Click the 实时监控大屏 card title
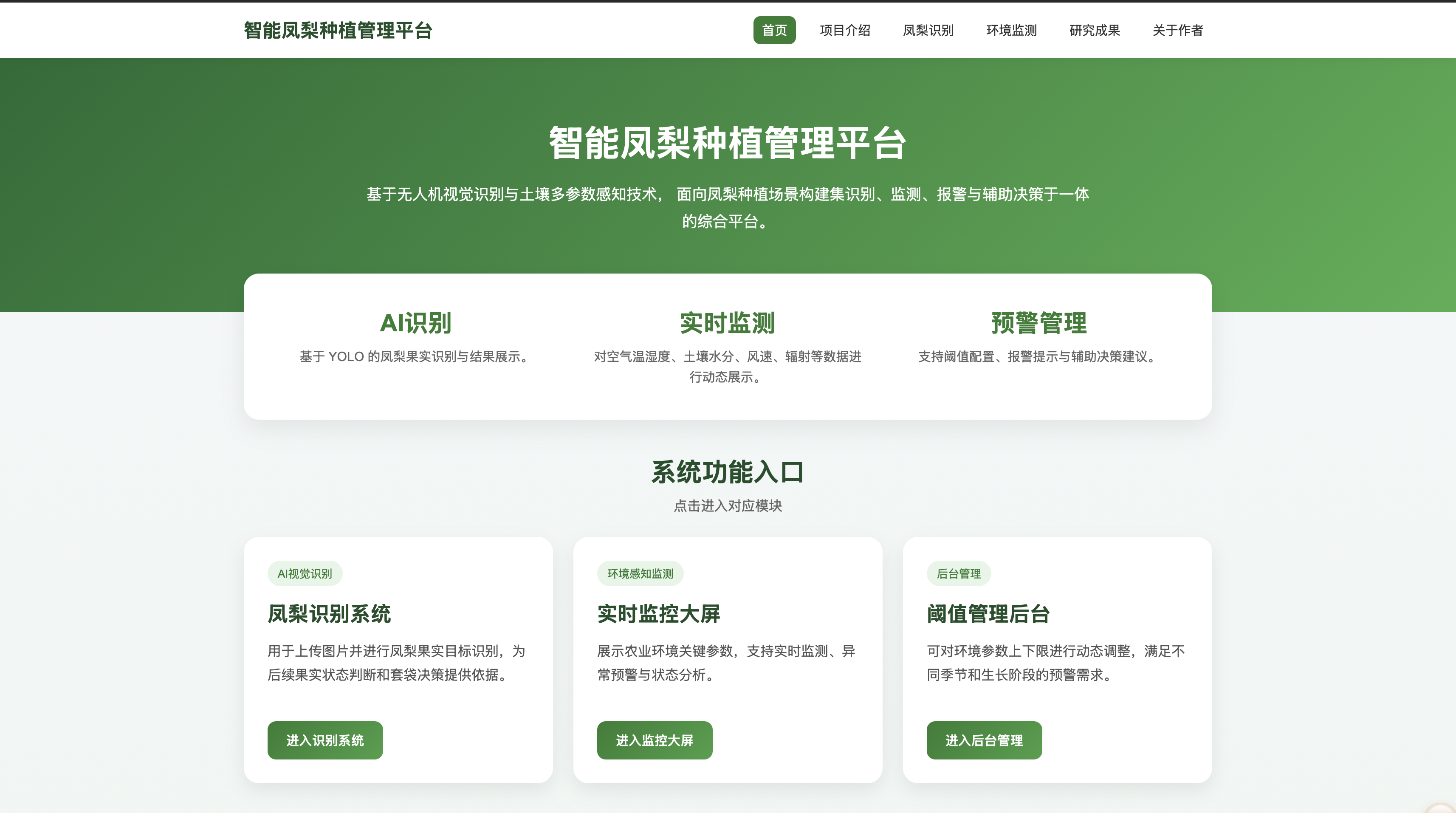The height and width of the screenshot is (813, 1456). [x=658, y=613]
